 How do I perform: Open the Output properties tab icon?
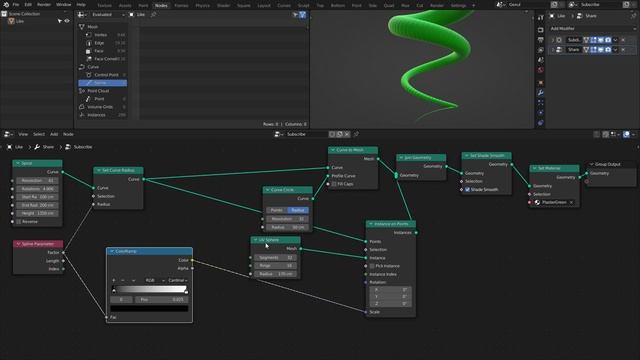pos(540,40)
